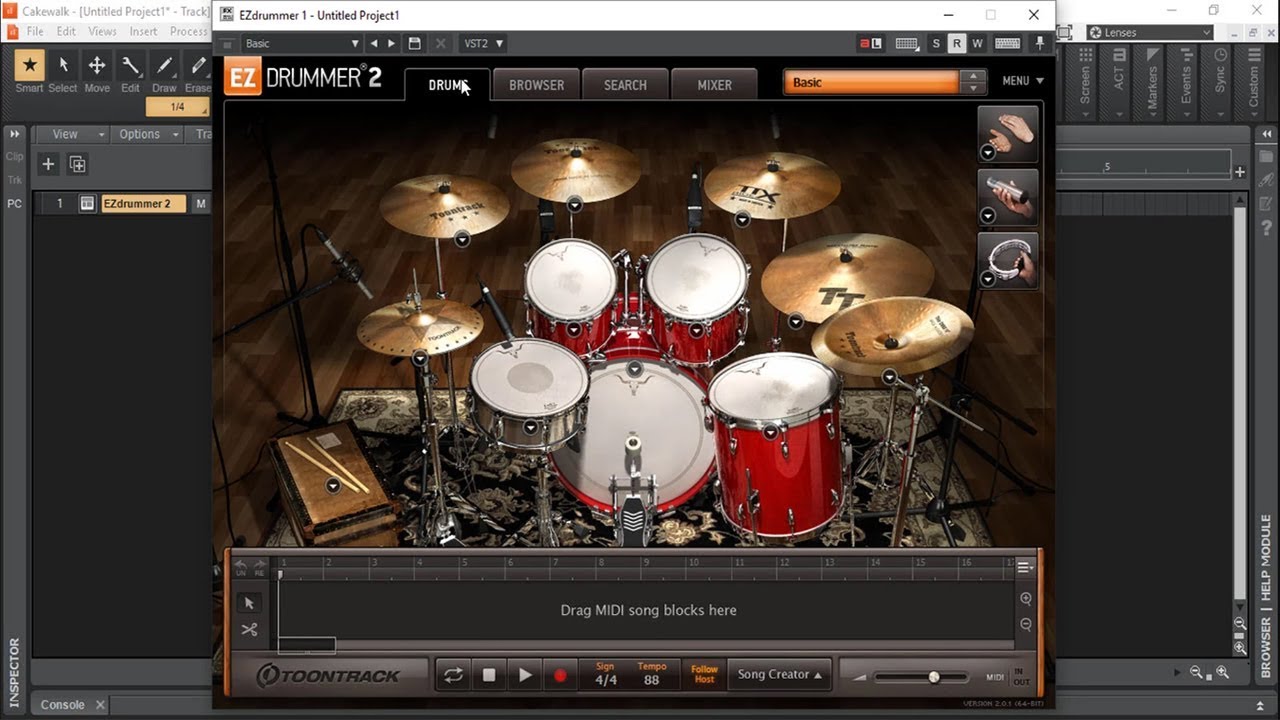The image size is (1280, 720).
Task: Open the Cakewalk Edit menu
Action: (x=66, y=31)
